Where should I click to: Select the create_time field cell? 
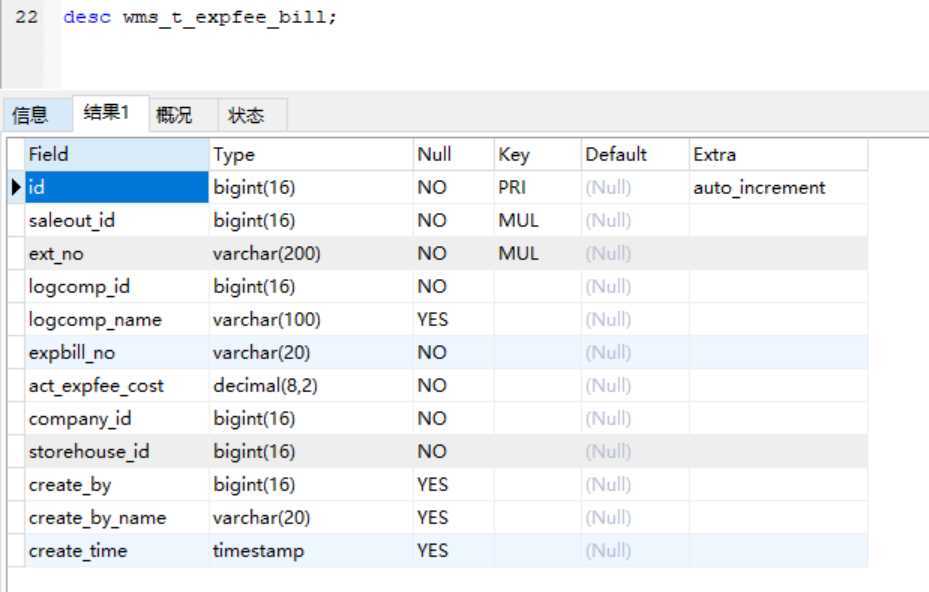117,551
